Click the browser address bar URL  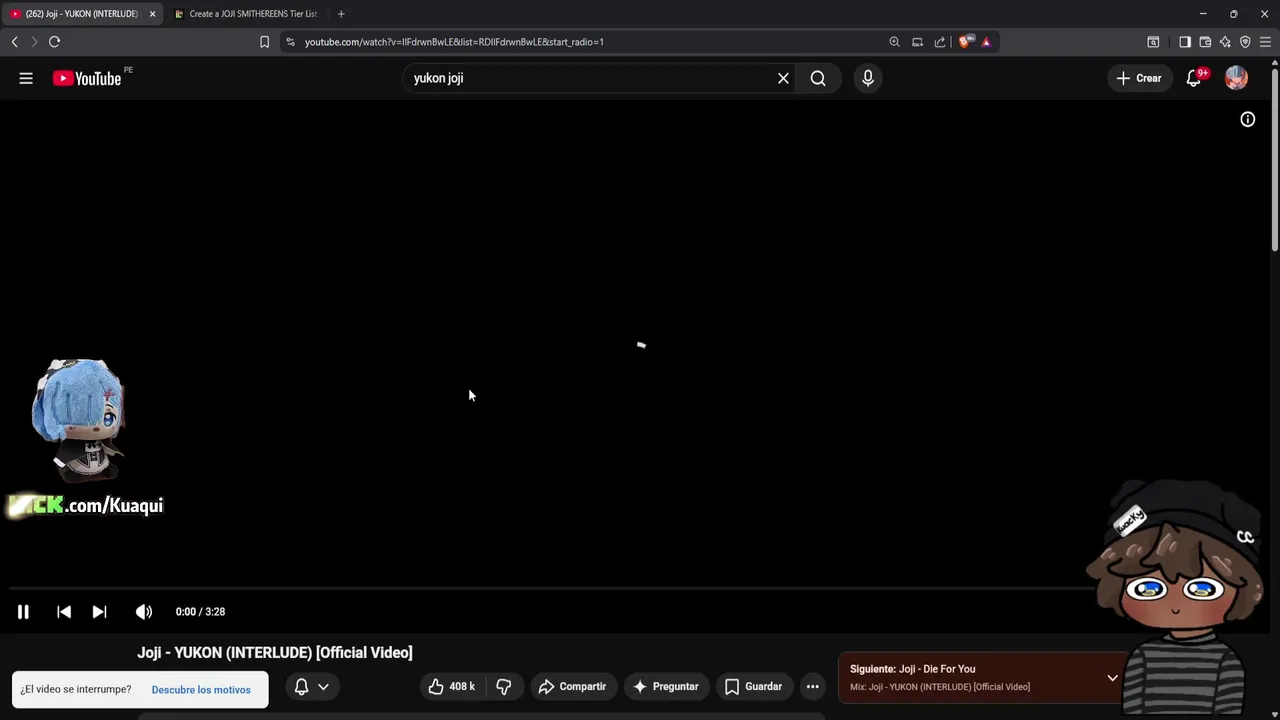[454, 42]
